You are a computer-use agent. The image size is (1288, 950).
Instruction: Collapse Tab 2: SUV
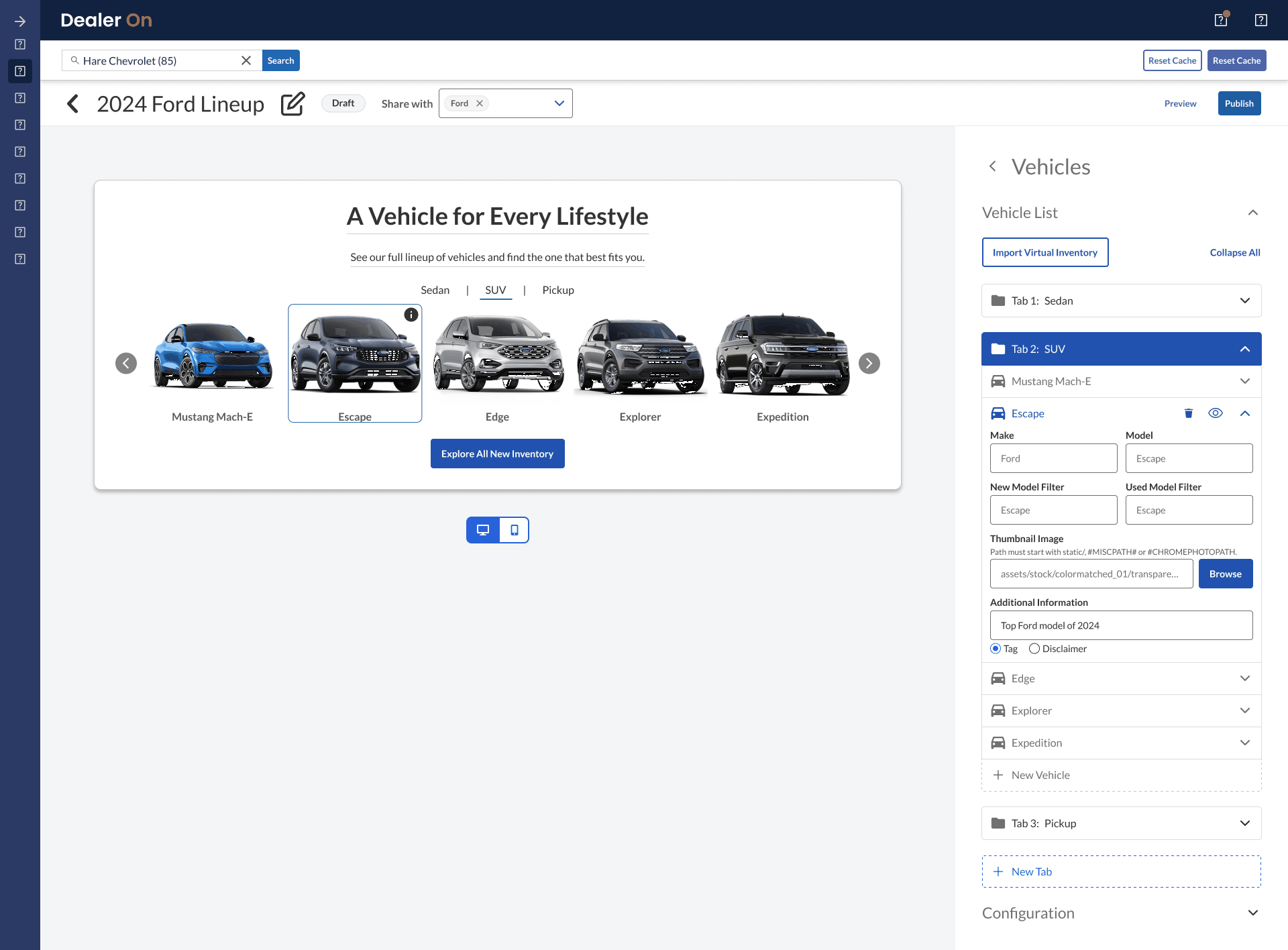tap(1245, 349)
